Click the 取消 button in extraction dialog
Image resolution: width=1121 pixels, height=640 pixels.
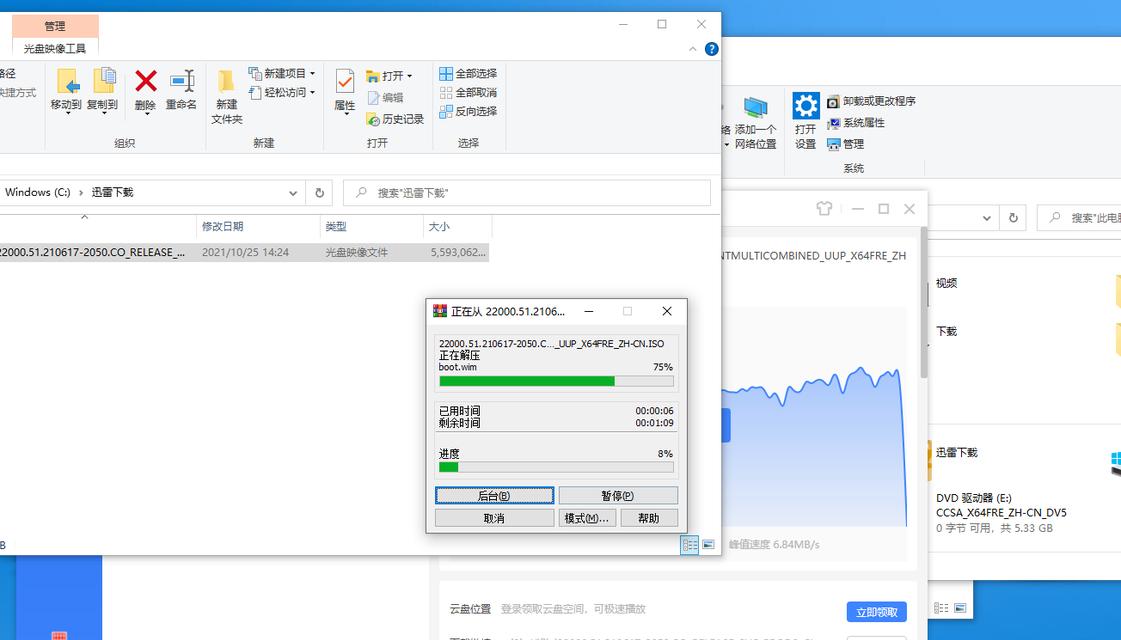tap(494, 518)
